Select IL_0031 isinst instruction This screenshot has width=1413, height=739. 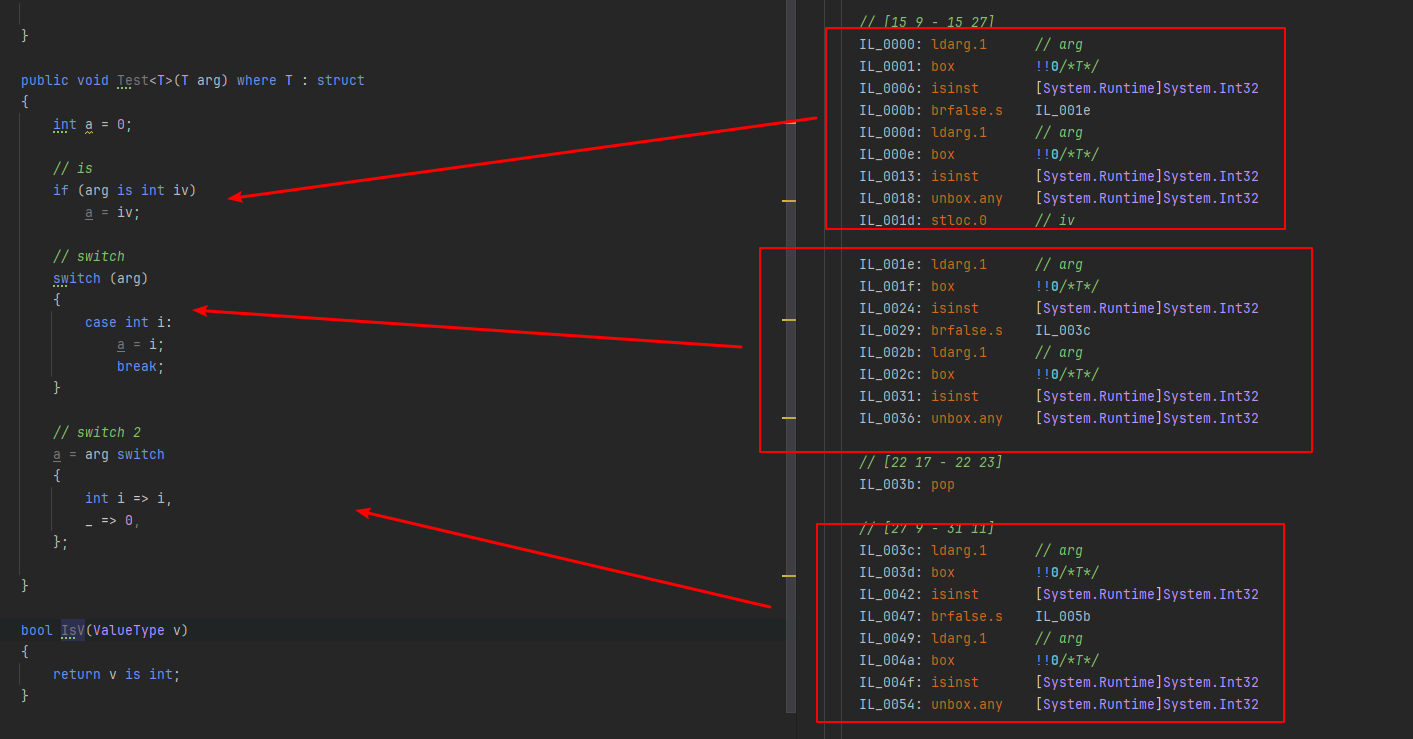(x=1058, y=396)
